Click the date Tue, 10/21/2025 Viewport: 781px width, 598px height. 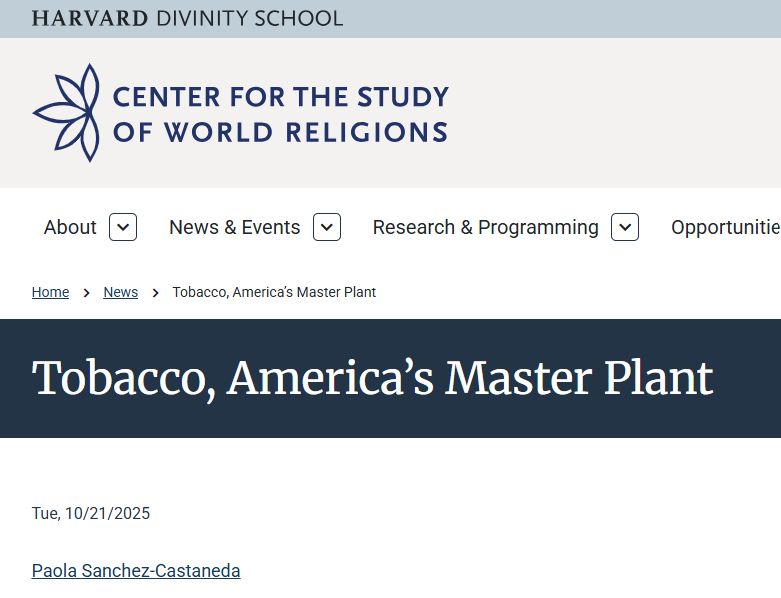pyautogui.click(x=91, y=513)
